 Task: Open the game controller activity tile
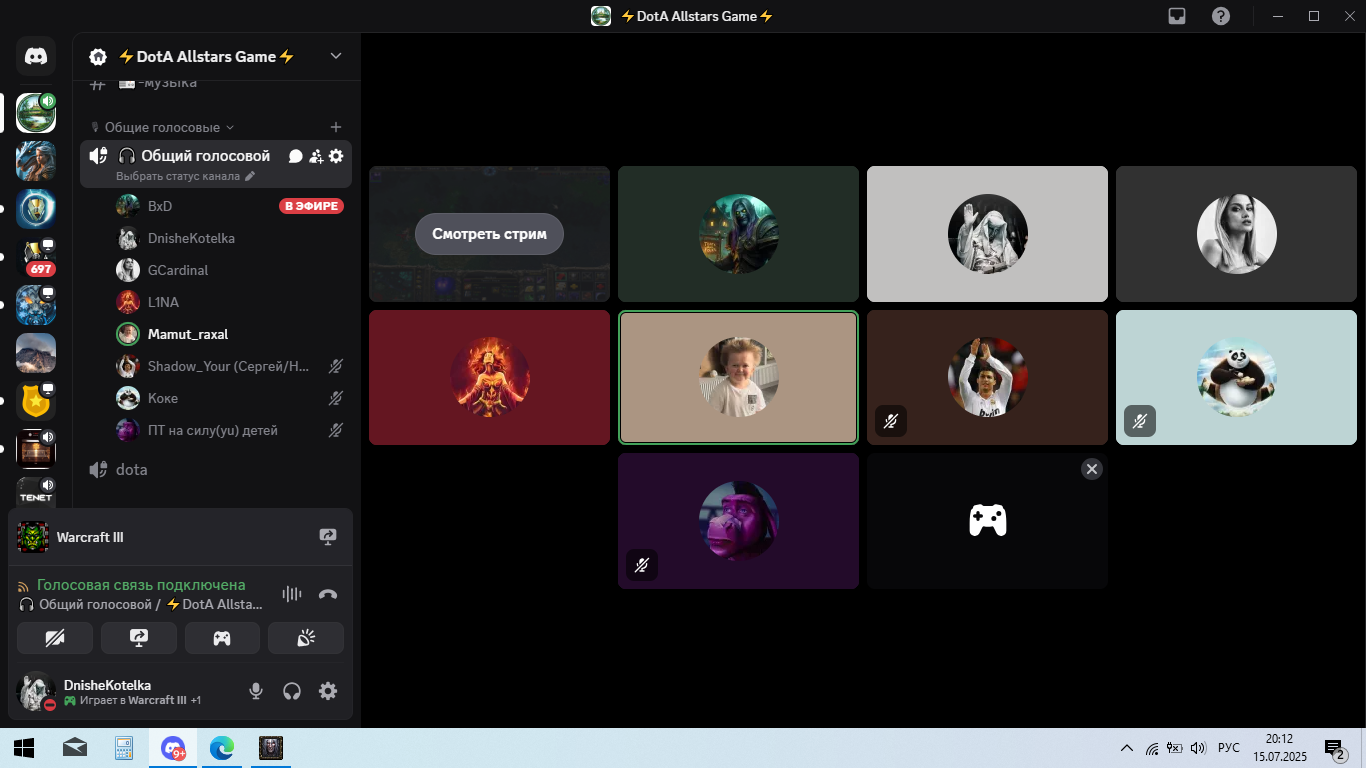point(987,521)
